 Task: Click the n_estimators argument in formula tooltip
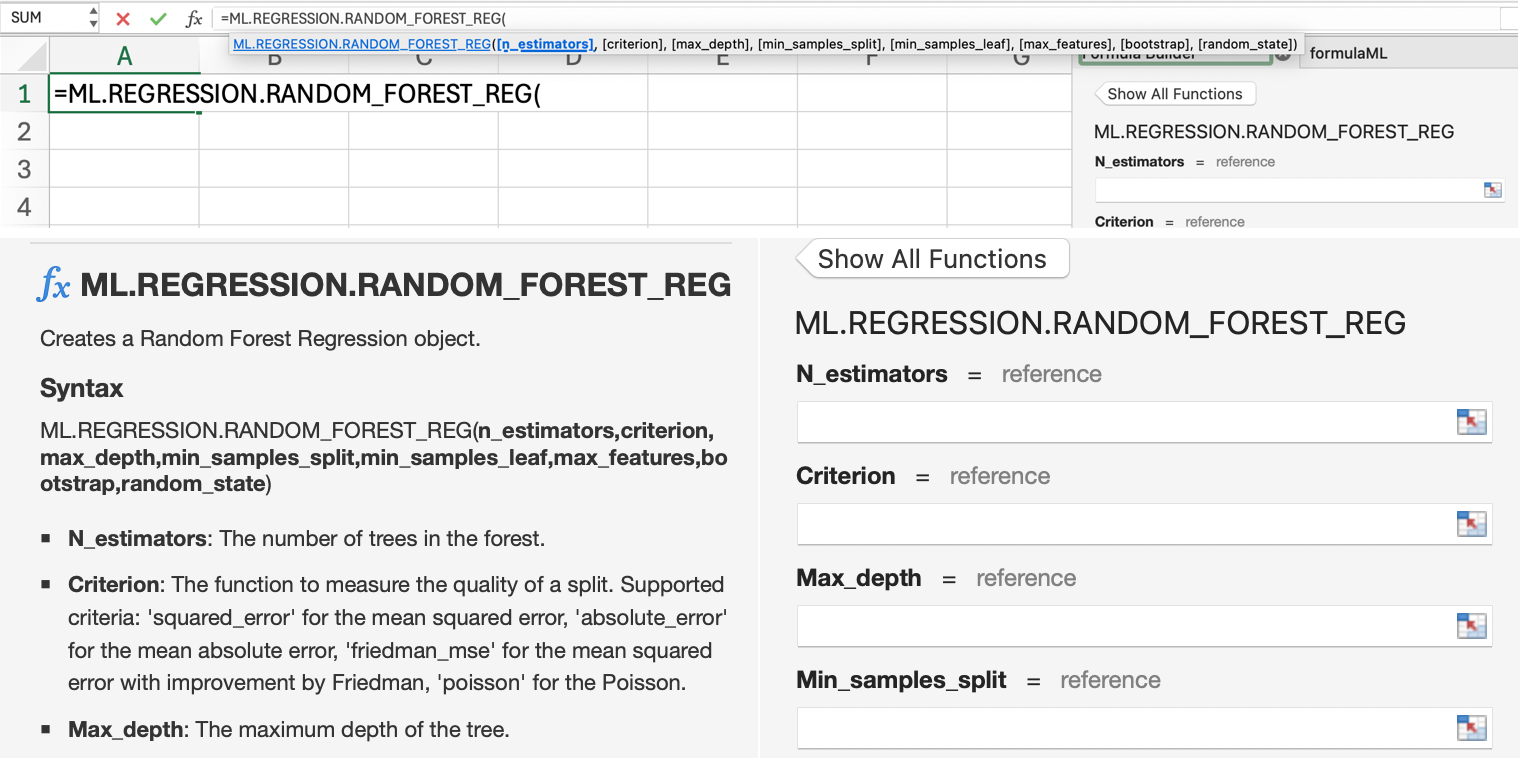(x=546, y=44)
